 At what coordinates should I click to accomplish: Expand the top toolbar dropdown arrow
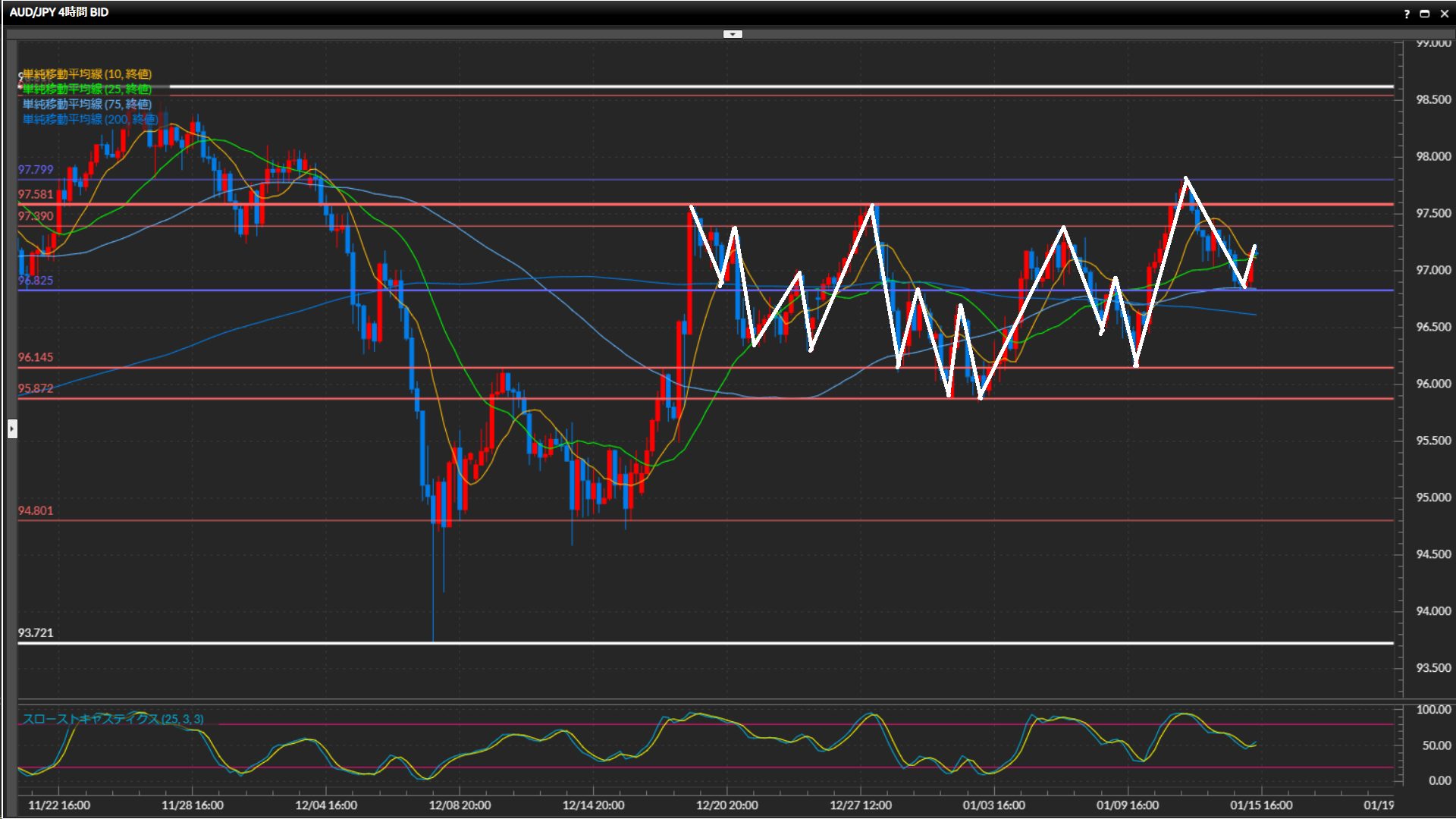[x=733, y=34]
